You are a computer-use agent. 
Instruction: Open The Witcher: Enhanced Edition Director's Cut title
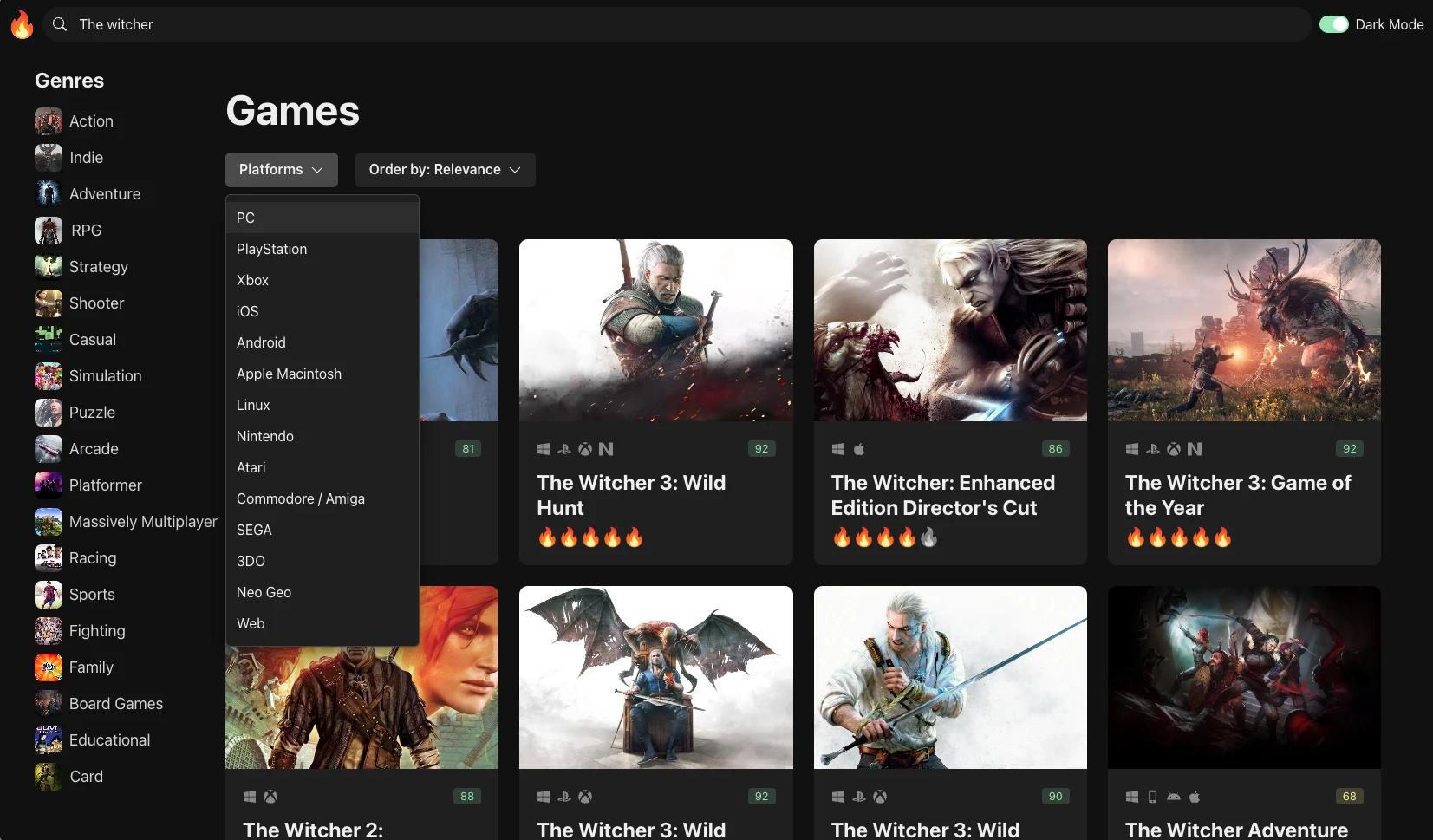pyautogui.click(x=943, y=495)
